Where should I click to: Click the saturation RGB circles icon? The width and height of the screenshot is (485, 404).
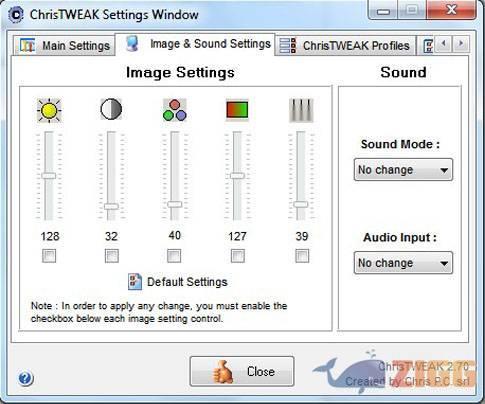point(175,110)
